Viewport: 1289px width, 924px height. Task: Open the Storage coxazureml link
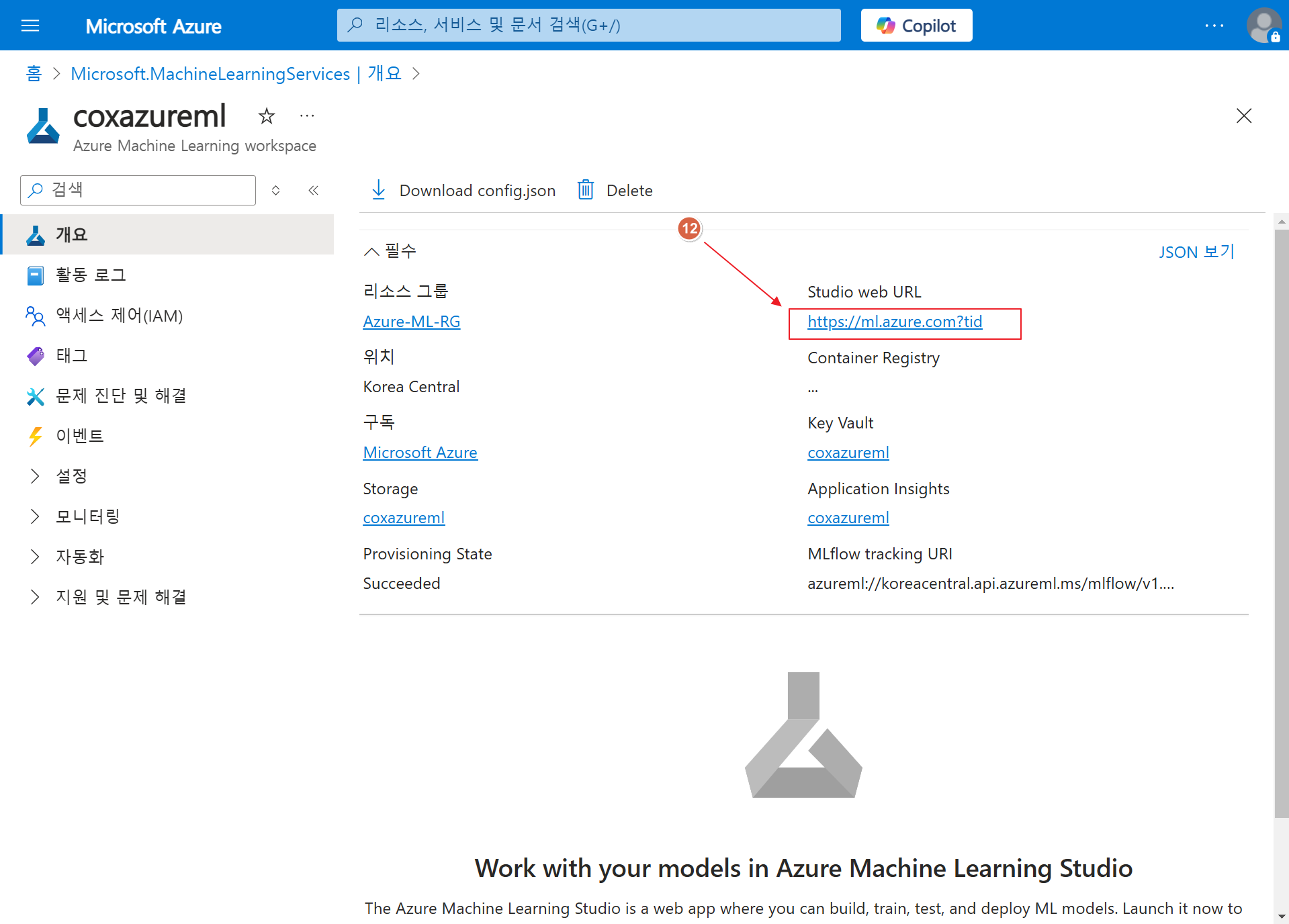(x=404, y=518)
